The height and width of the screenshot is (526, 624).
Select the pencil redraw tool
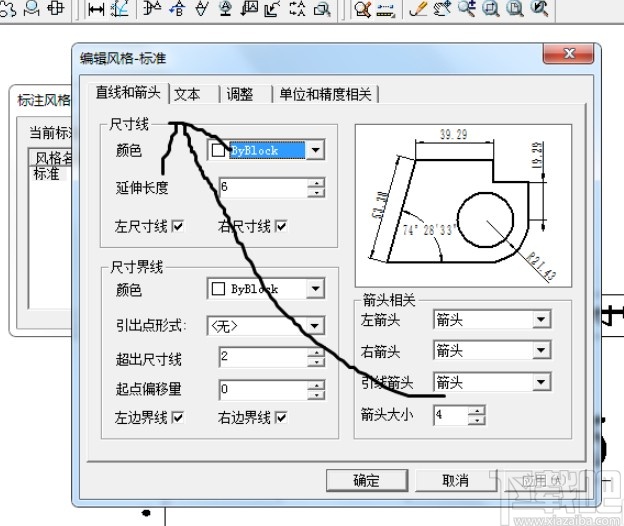418,9
